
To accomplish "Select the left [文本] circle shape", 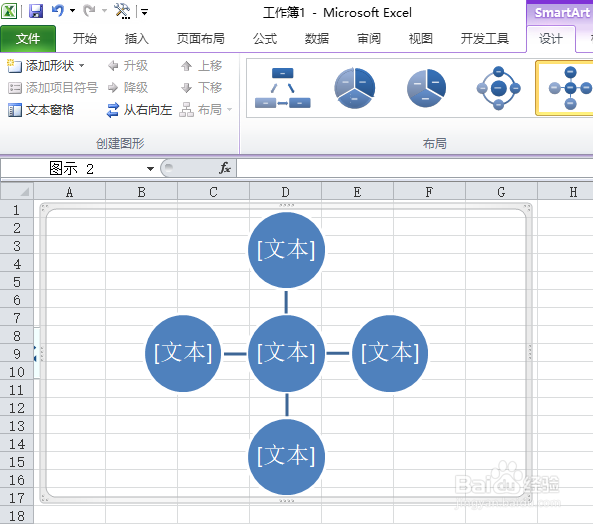I will pyautogui.click(x=183, y=353).
